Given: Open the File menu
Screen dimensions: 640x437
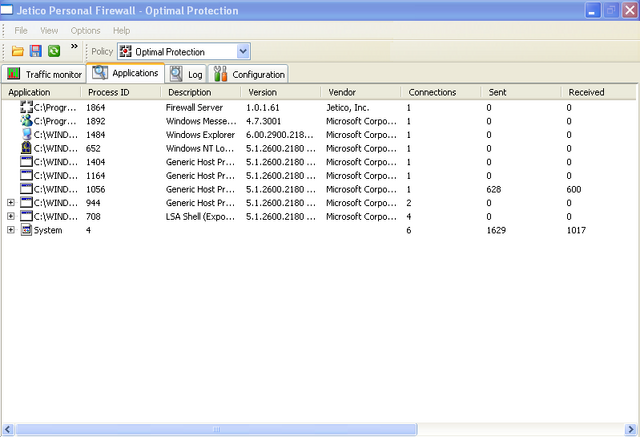Looking at the screenshot, I should (21, 31).
